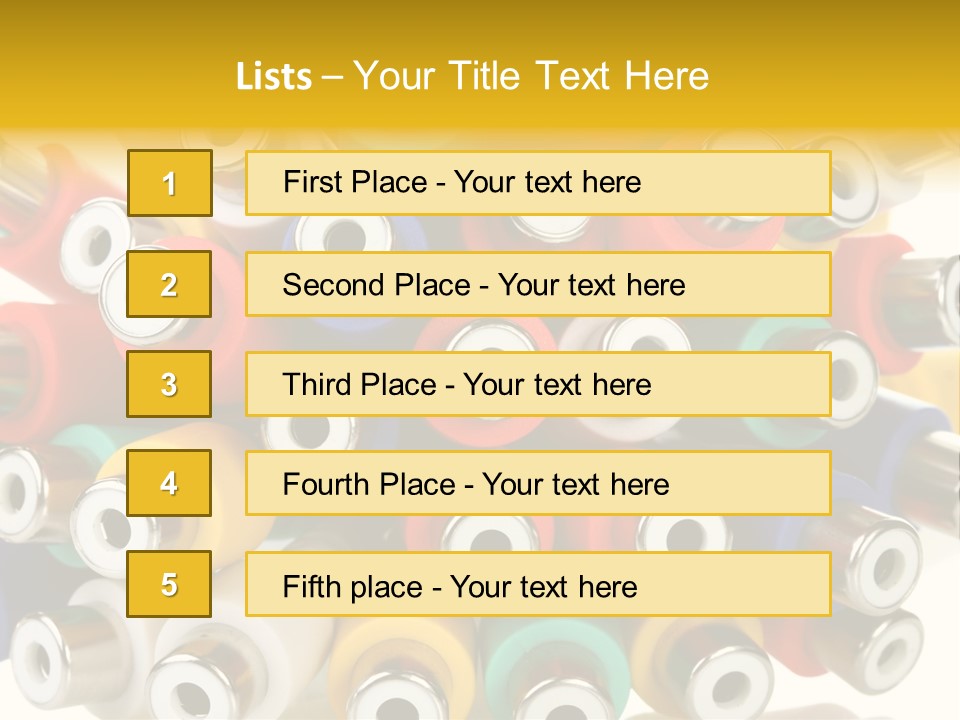Image resolution: width=960 pixels, height=720 pixels.
Task: Click the number 3 list marker
Action: tap(169, 384)
